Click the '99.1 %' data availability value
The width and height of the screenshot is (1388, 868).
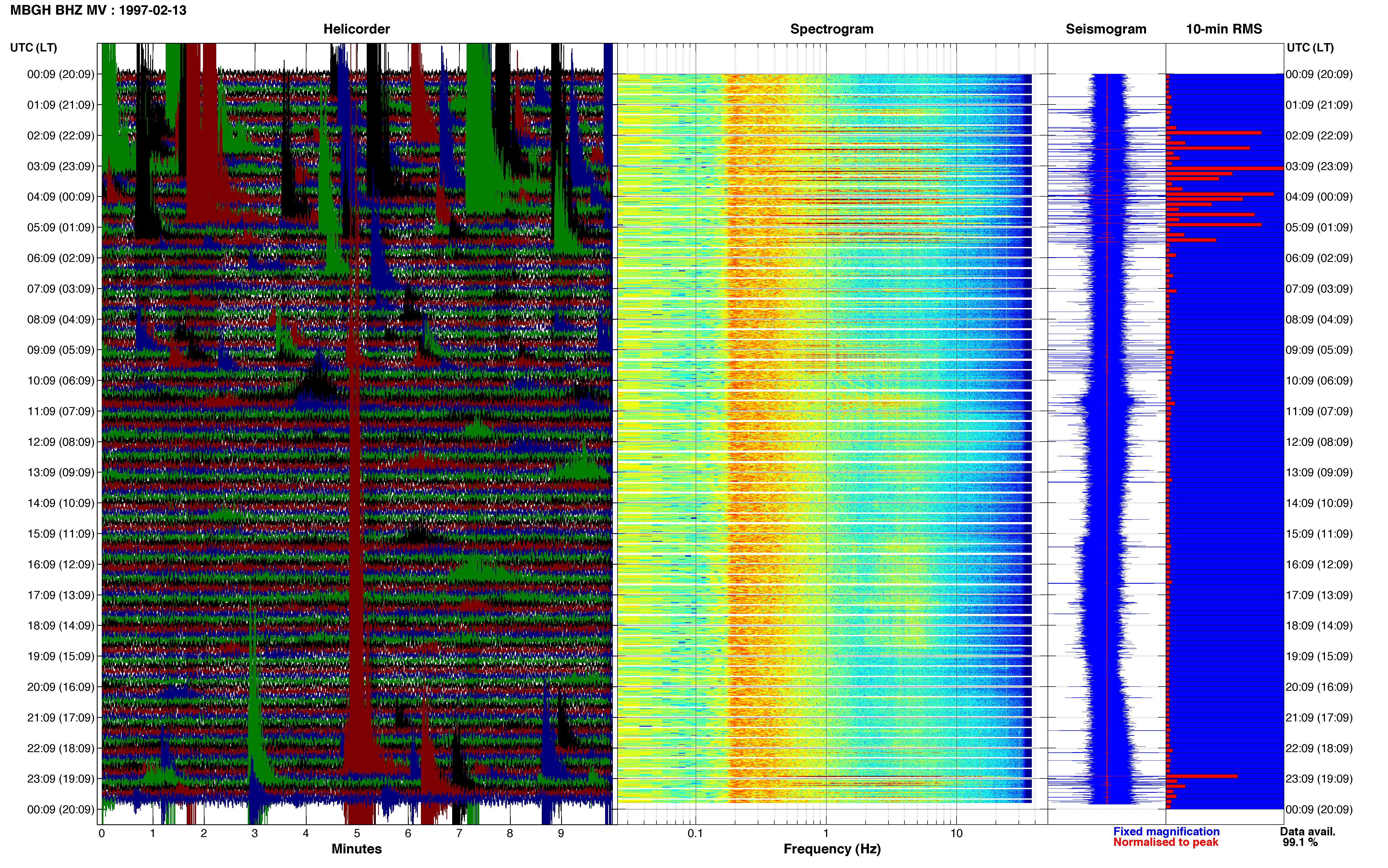pos(1300,842)
